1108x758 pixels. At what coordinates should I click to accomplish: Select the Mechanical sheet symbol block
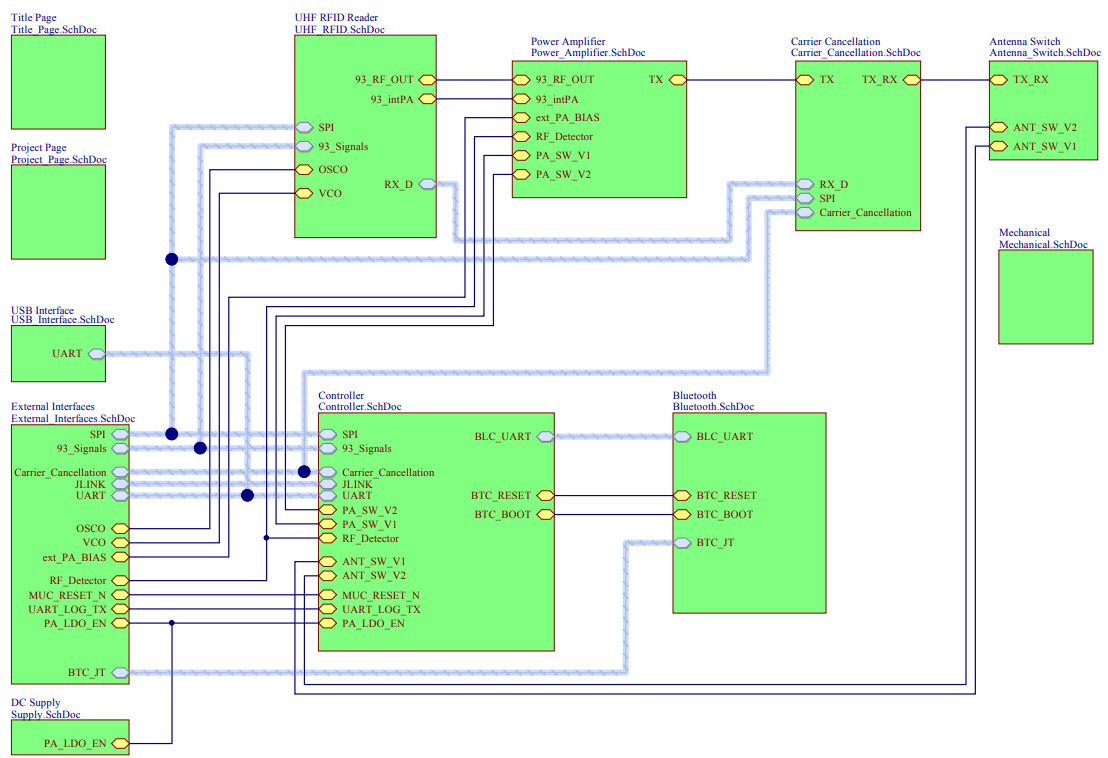[x=1046, y=297]
